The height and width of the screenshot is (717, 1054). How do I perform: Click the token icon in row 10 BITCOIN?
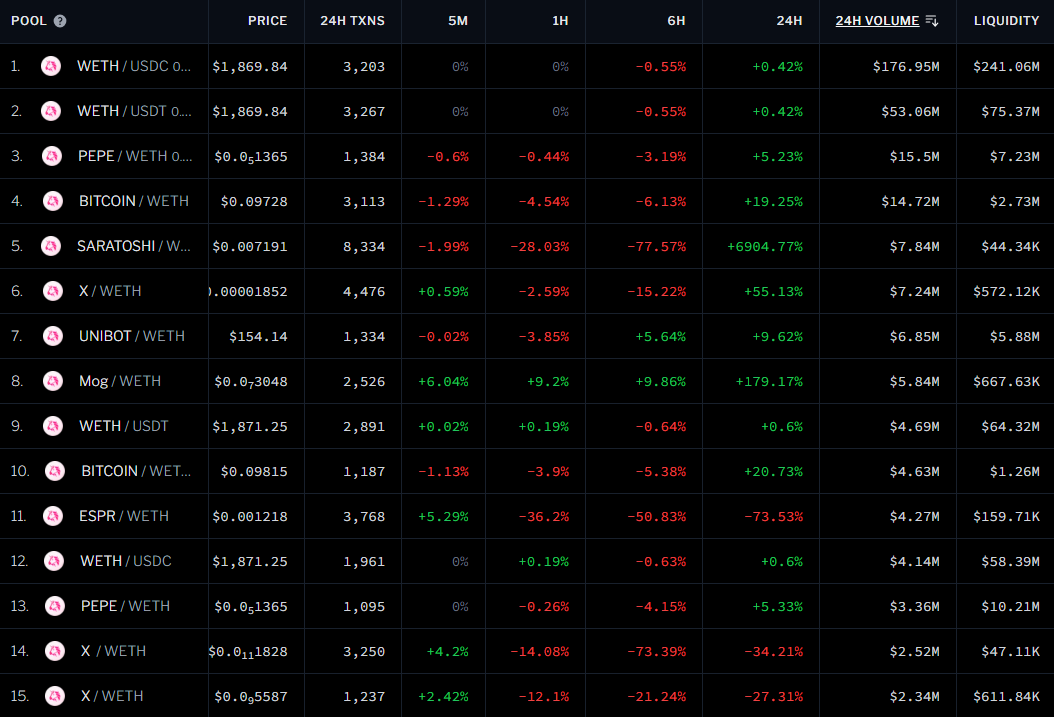click(55, 471)
